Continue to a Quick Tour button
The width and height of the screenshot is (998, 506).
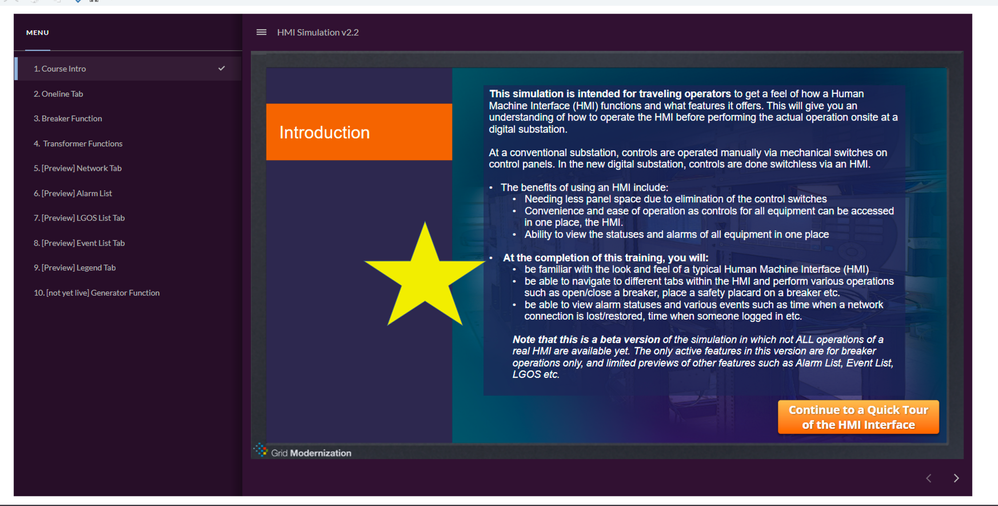[858, 417]
